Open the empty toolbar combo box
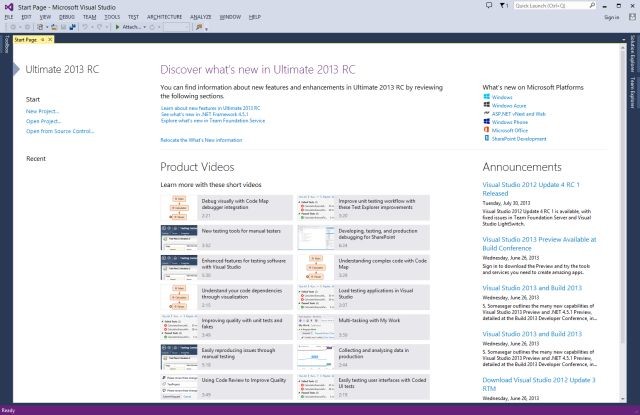This screenshot has width=640, height=415. [x=176, y=27]
